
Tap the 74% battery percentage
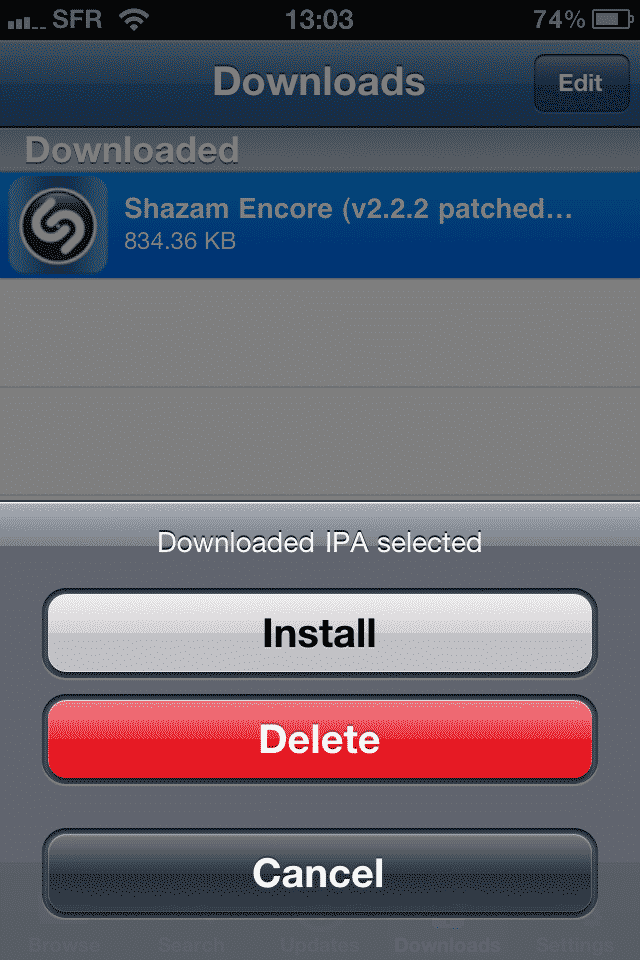(x=559, y=20)
